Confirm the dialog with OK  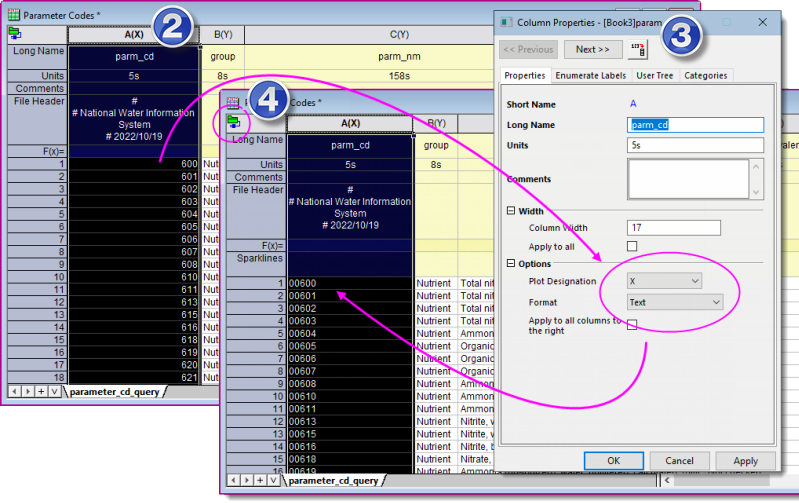[x=614, y=461]
